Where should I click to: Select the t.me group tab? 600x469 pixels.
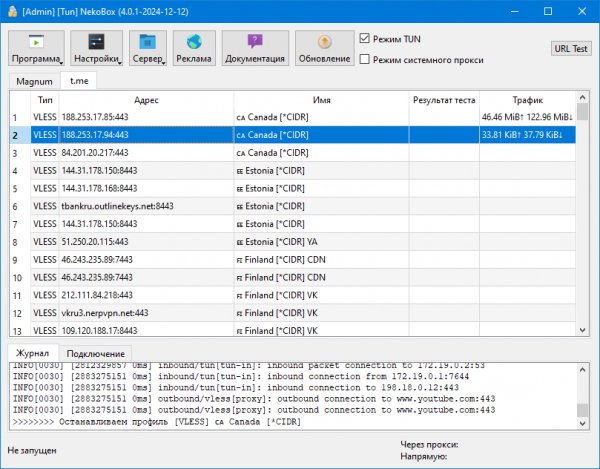[x=79, y=81]
